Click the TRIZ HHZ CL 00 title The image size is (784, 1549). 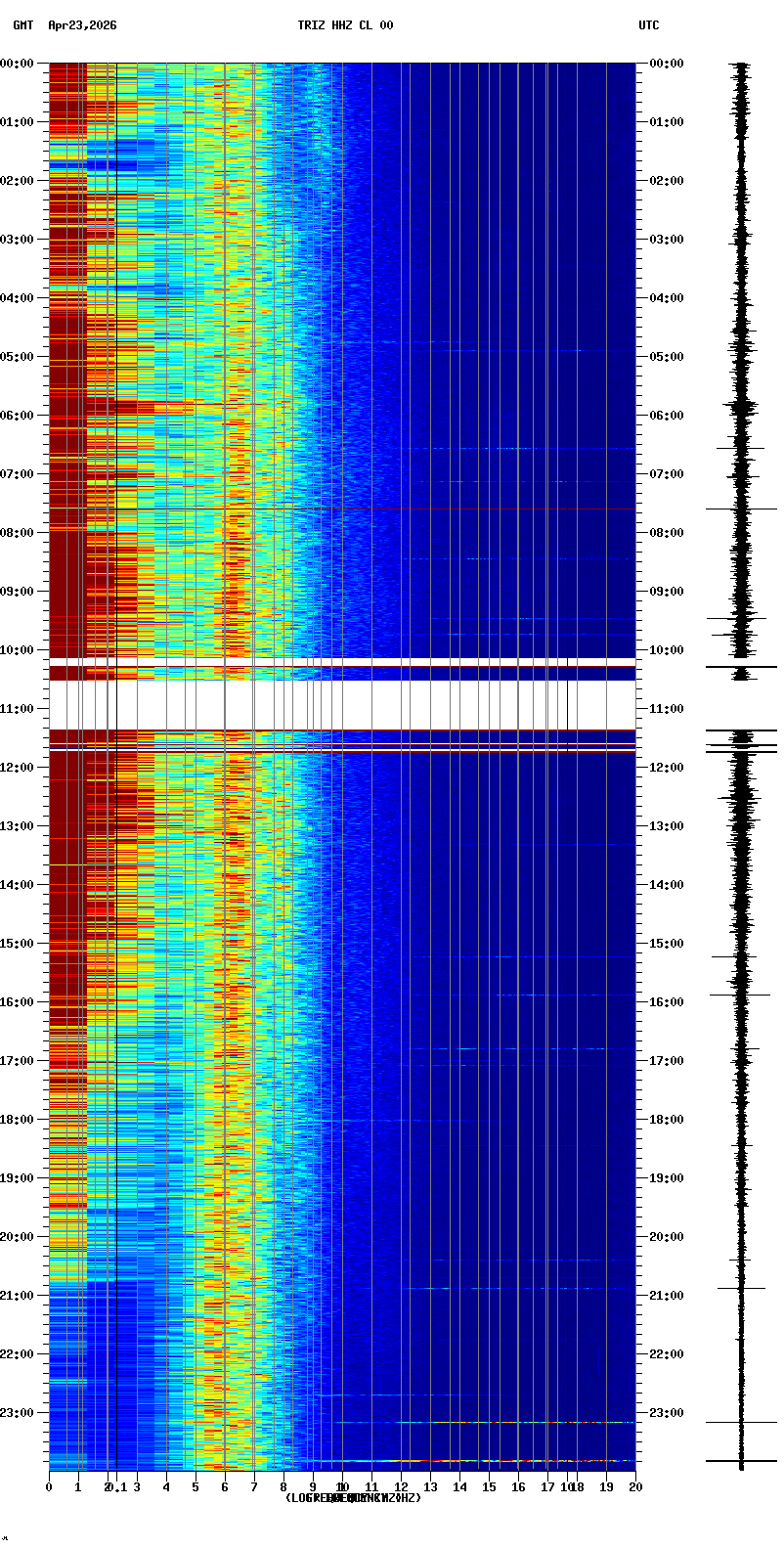[x=345, y=25]
